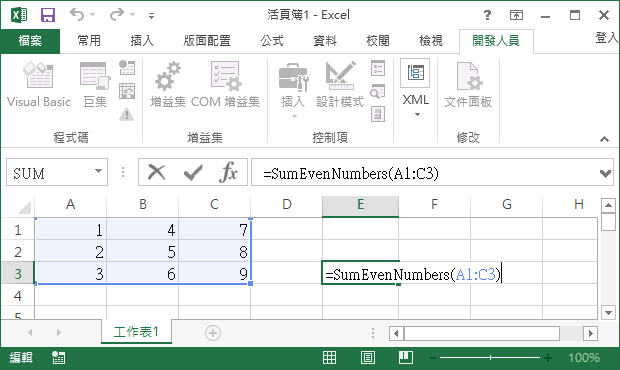Click the Redo arrow icon
This screenshot has width=620, height=370.
[x=117, y=15]
